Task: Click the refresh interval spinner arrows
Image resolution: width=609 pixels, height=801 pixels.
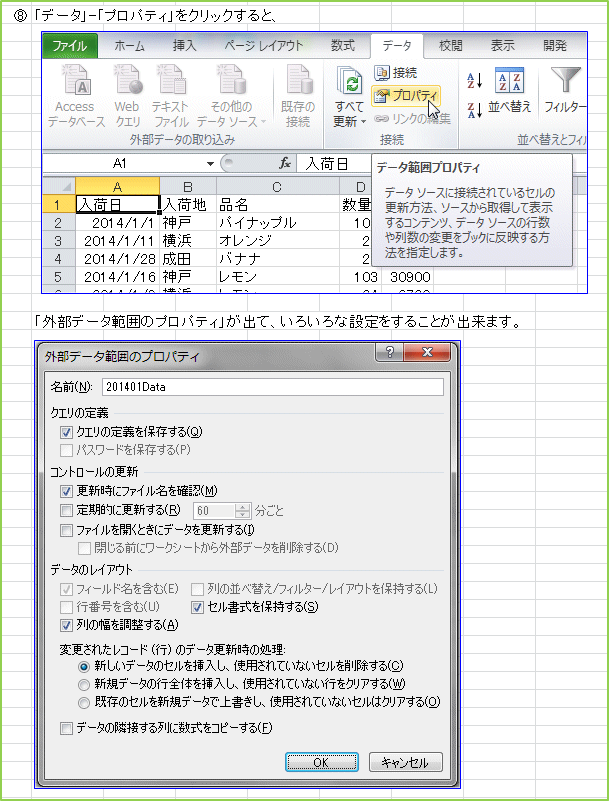Action: (243, 510)
